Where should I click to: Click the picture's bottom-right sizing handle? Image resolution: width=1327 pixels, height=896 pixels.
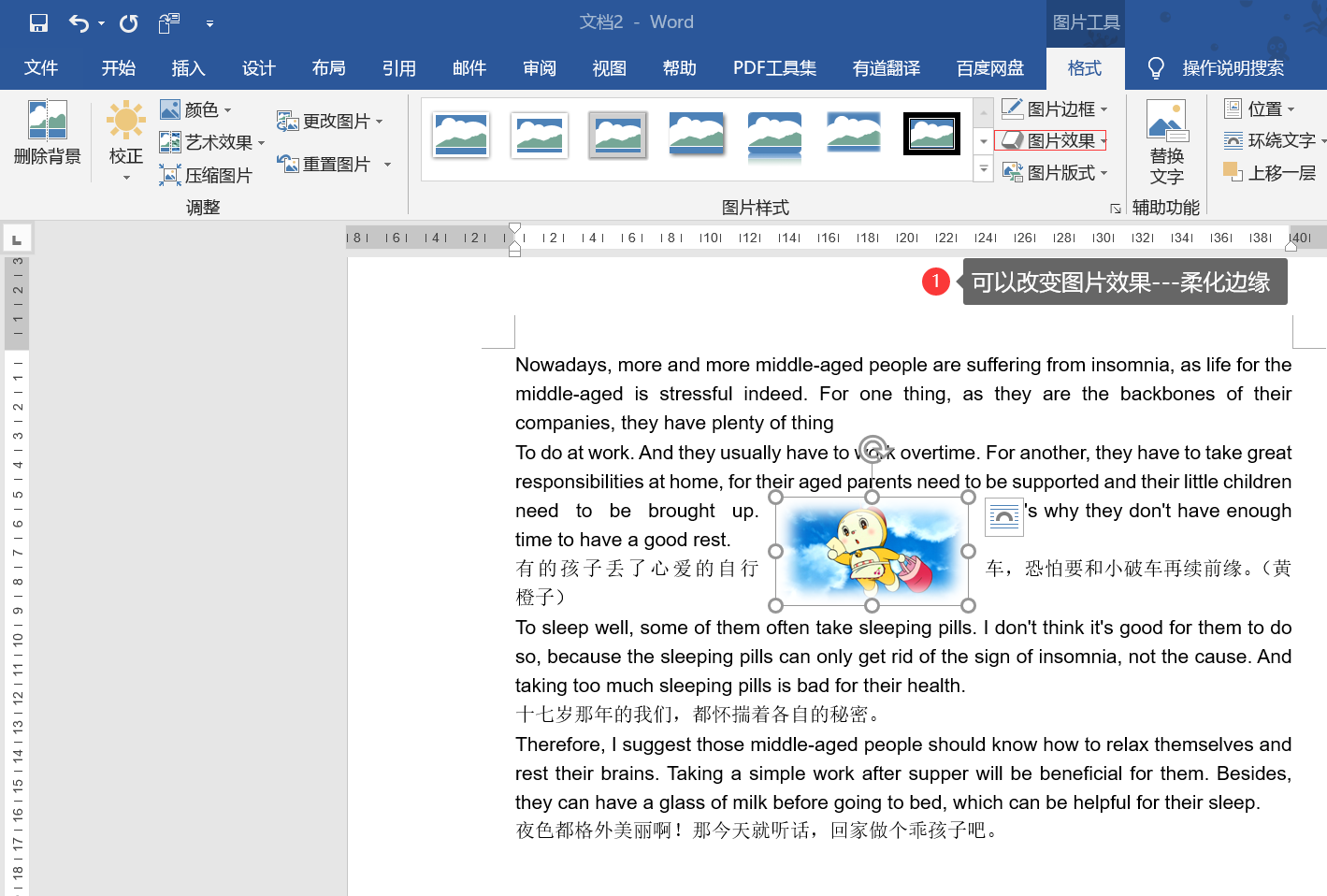968,605
